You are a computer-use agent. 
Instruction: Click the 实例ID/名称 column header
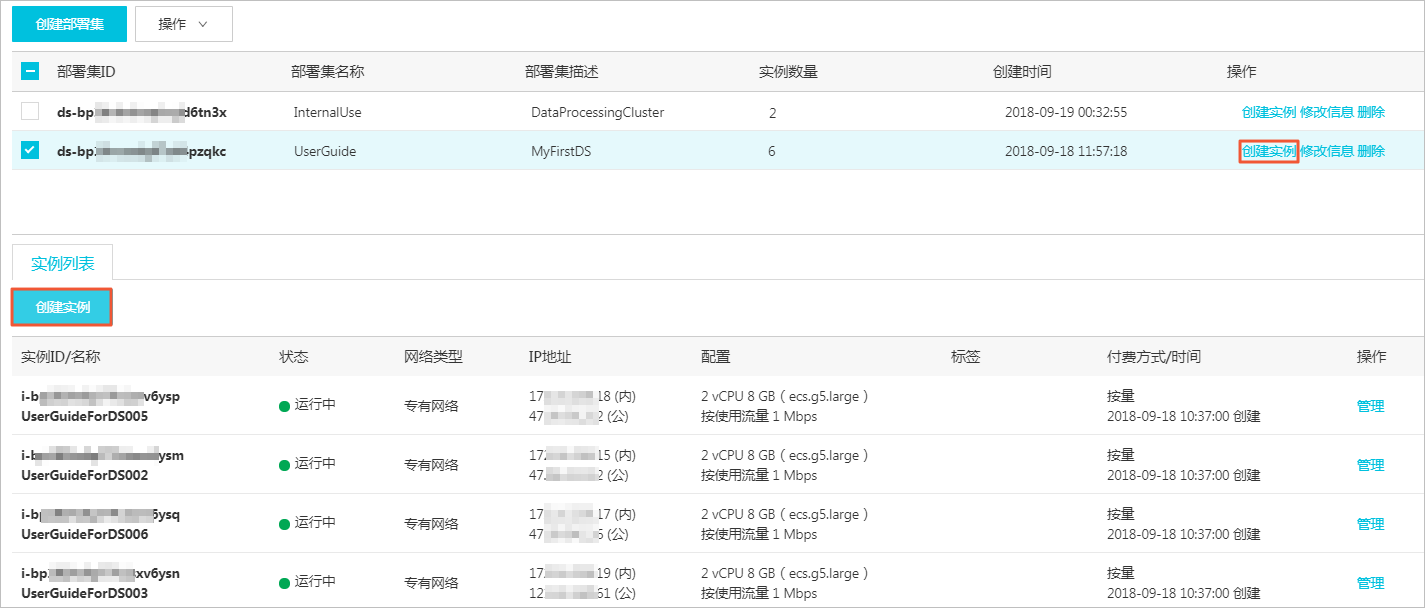tap(60, 357)
